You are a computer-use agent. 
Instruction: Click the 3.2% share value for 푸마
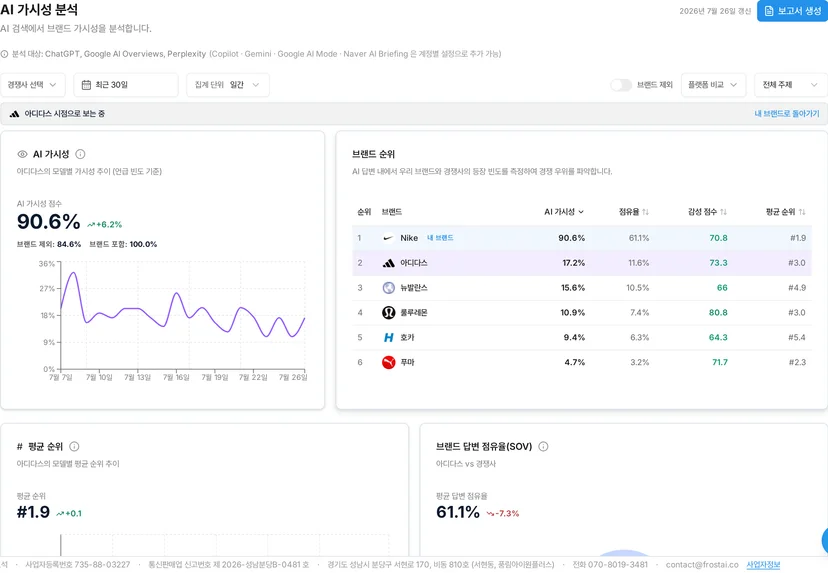coord(639,362)
